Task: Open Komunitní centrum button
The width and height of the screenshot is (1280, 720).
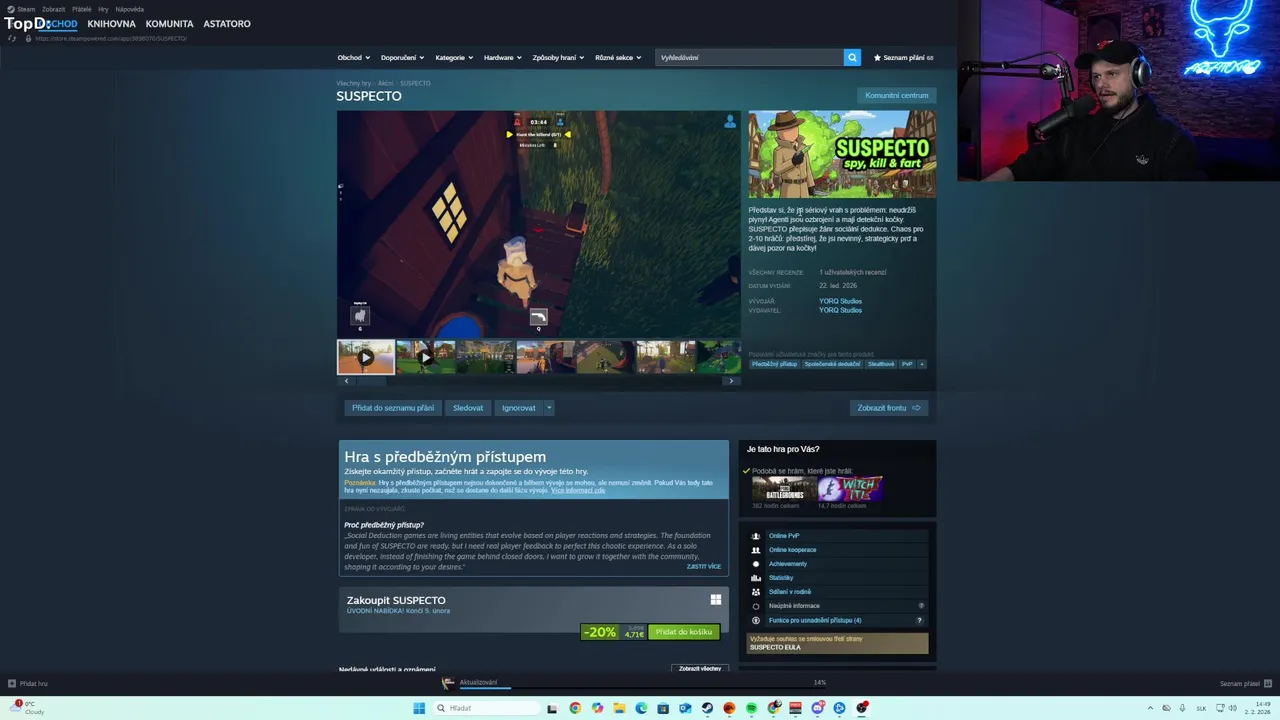Action: (x=896, y=96)
